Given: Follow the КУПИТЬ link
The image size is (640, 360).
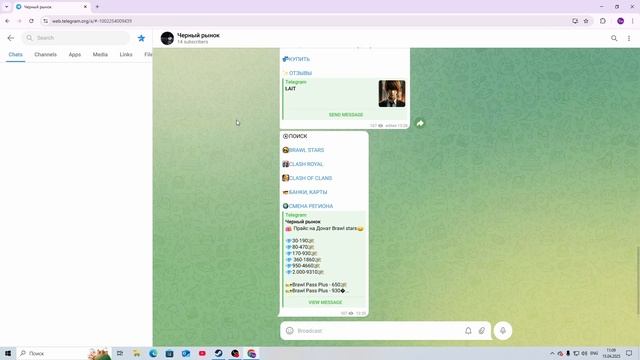Looking at the screenshot, I should pos(299,59).
